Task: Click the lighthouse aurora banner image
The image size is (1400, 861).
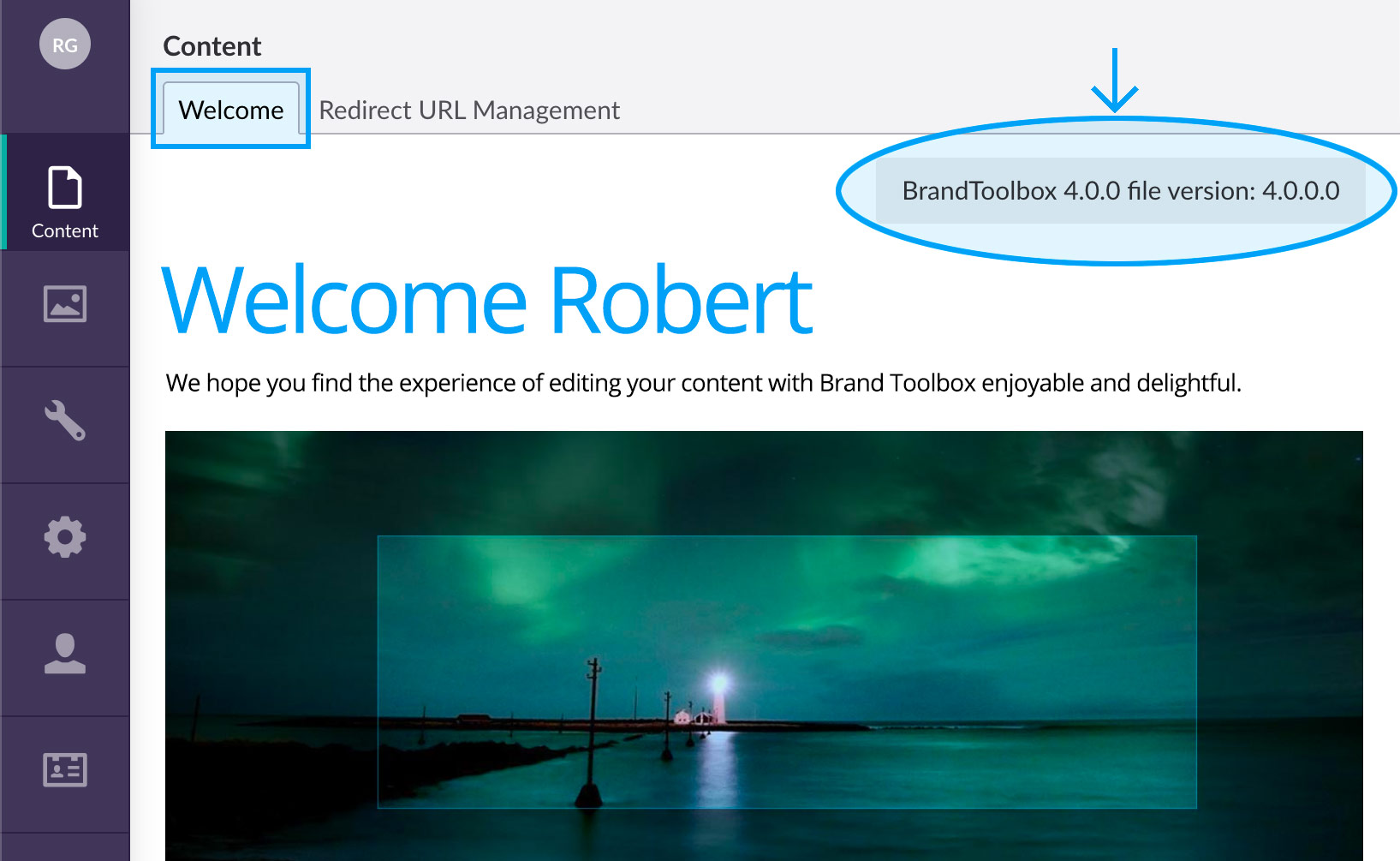Action: click(x=764, y=646)
